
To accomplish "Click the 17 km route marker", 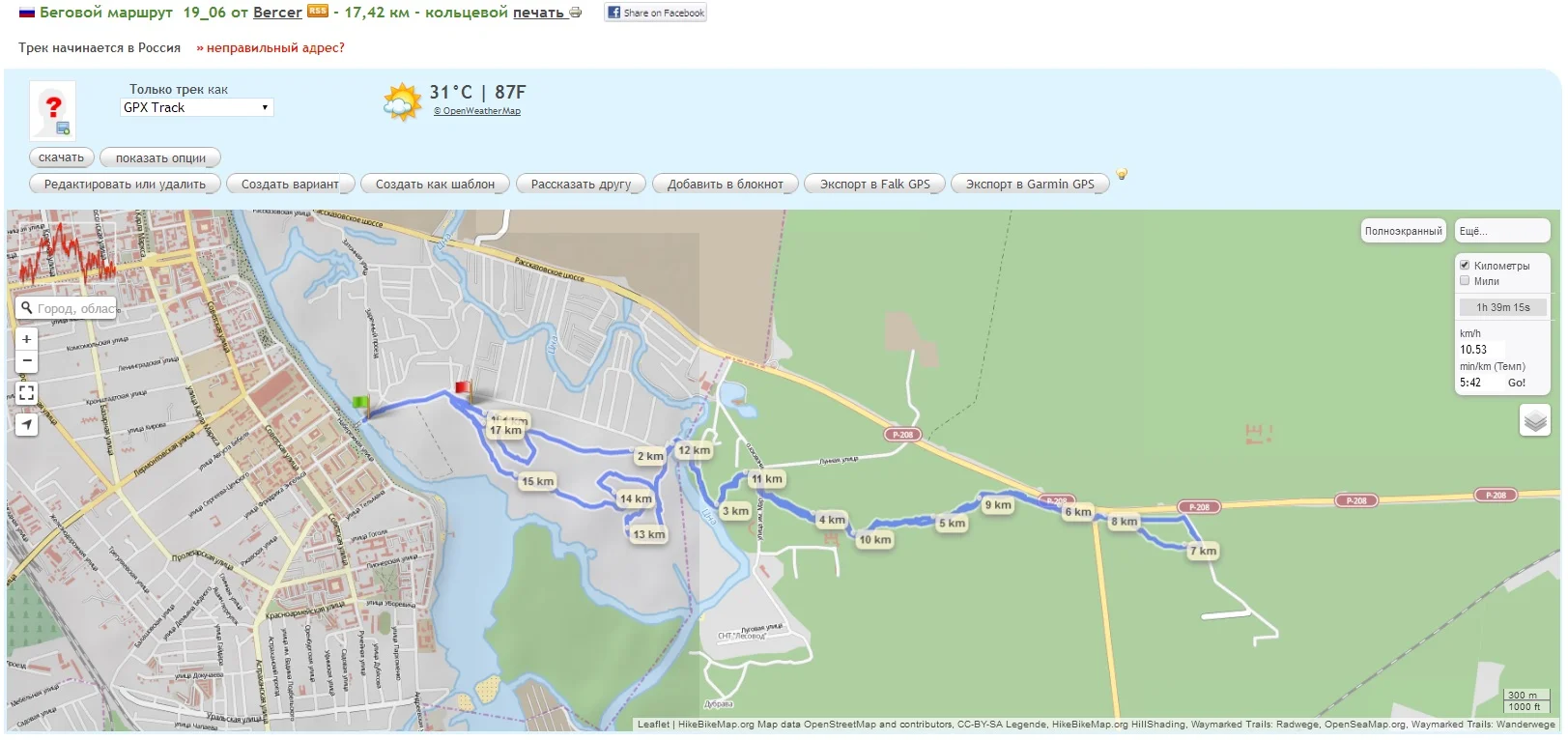I will pyautogui.click(x=505, y=431).
